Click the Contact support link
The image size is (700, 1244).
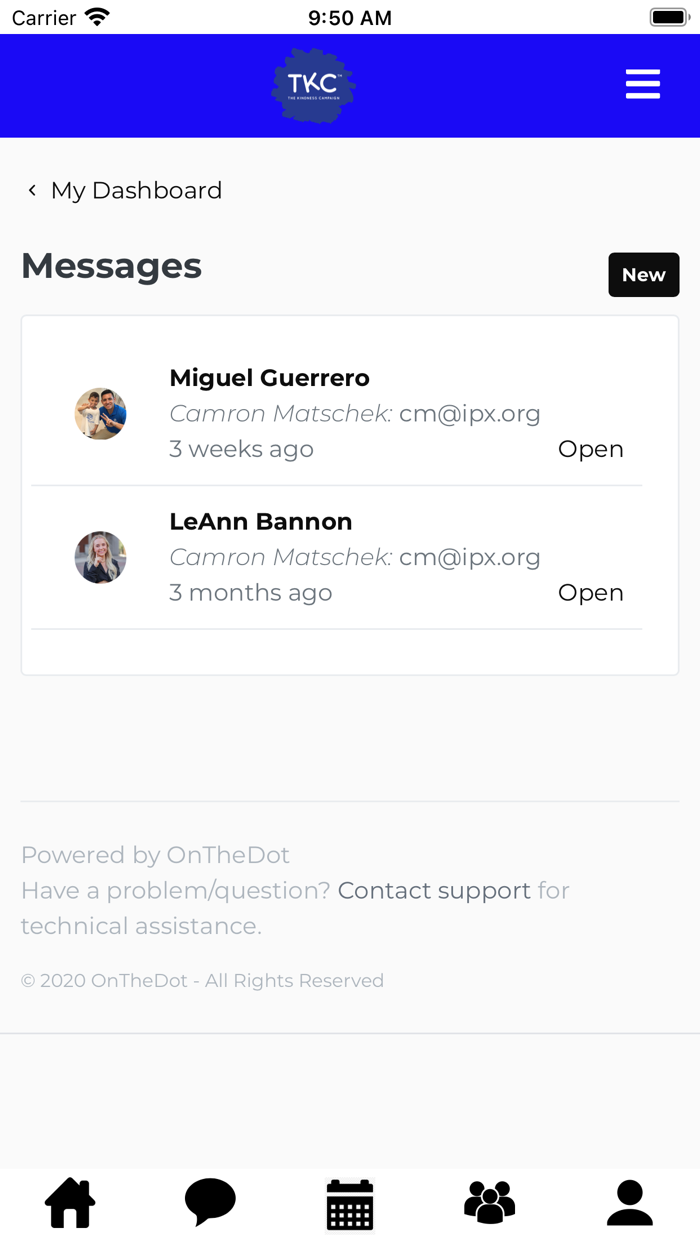[x=434, y=890]
